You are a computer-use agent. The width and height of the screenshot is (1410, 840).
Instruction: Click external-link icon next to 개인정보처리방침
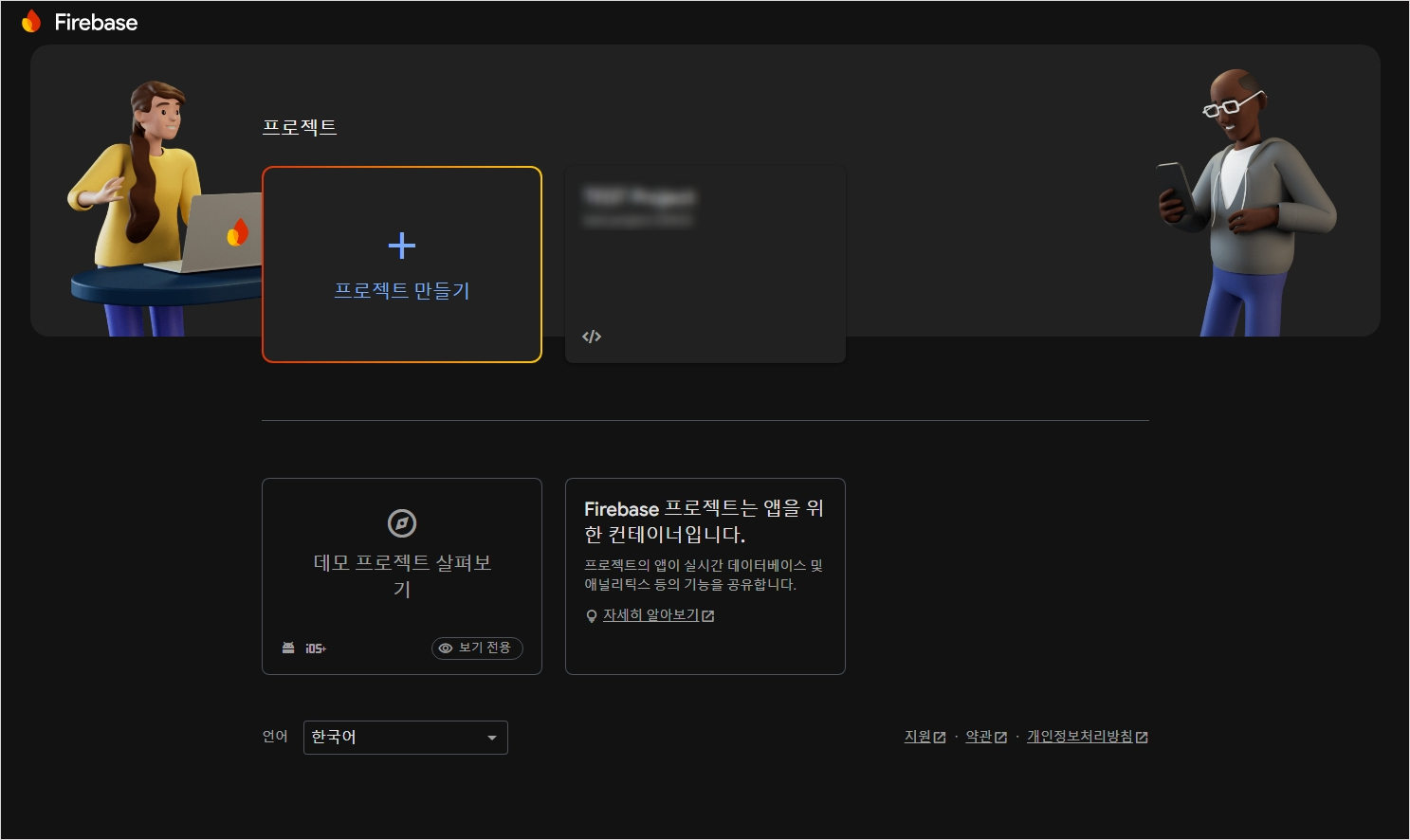click(1142, 738)
